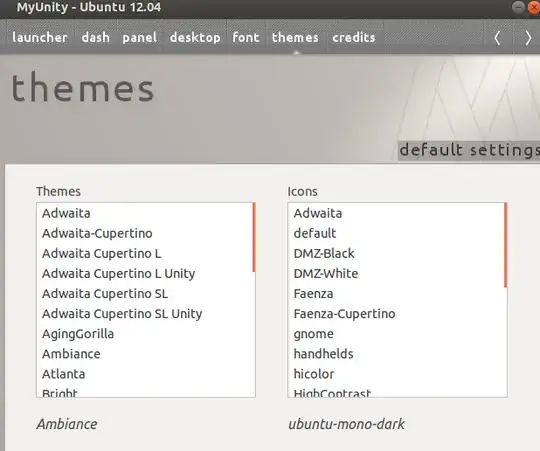
Task: Select DMZ-White icons
Action: click(x=396, y=274)
